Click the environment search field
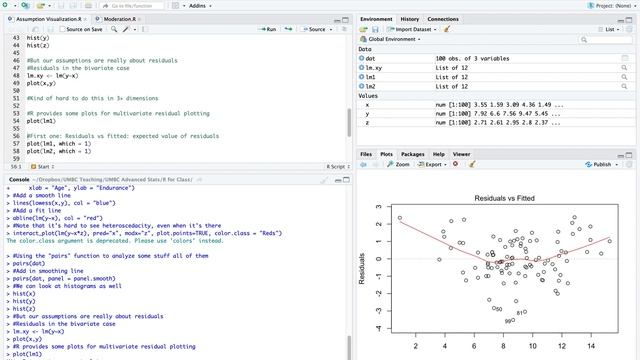Screen dimensions: 640x360 (605, 39)
